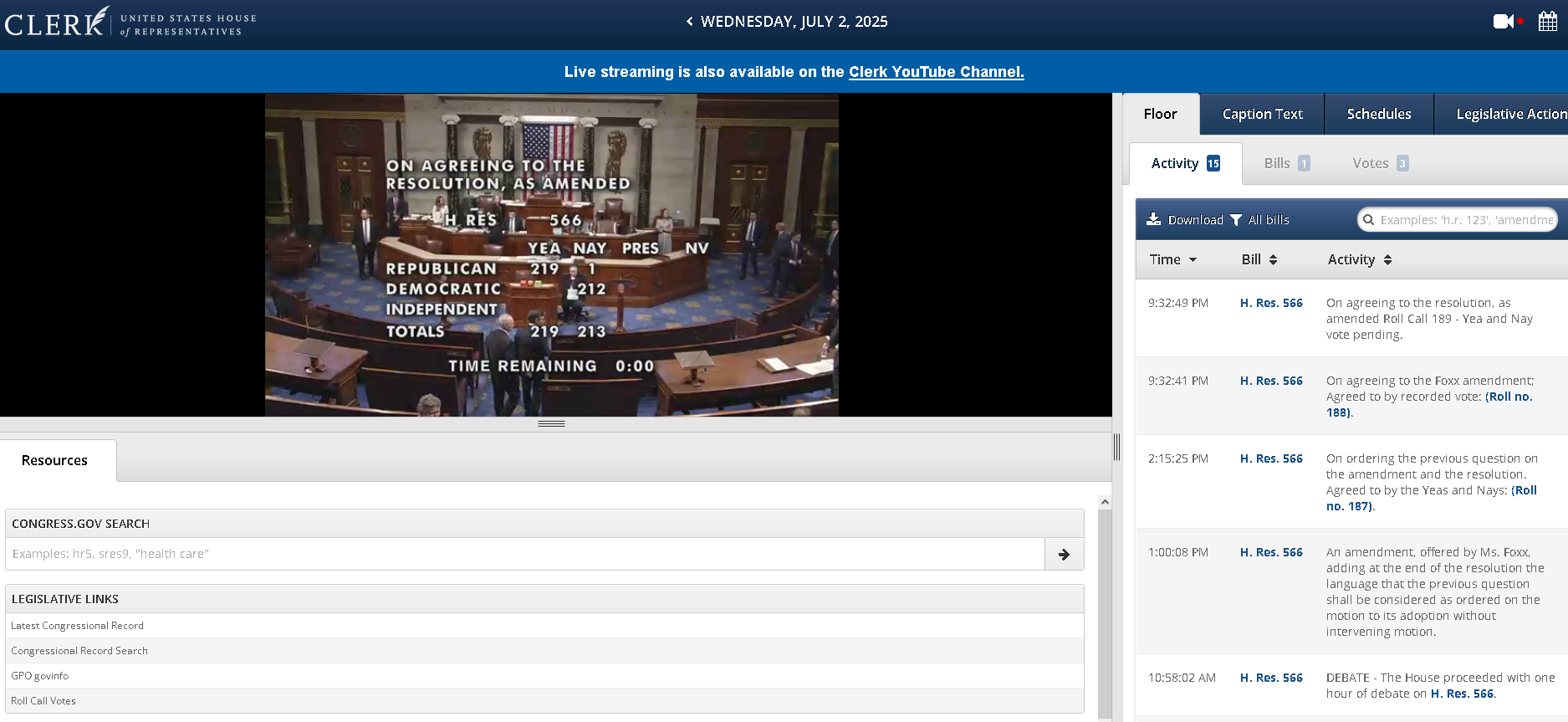Click the Congress.gov search input field
This screenshot has height=722, width=1568.
525,554
